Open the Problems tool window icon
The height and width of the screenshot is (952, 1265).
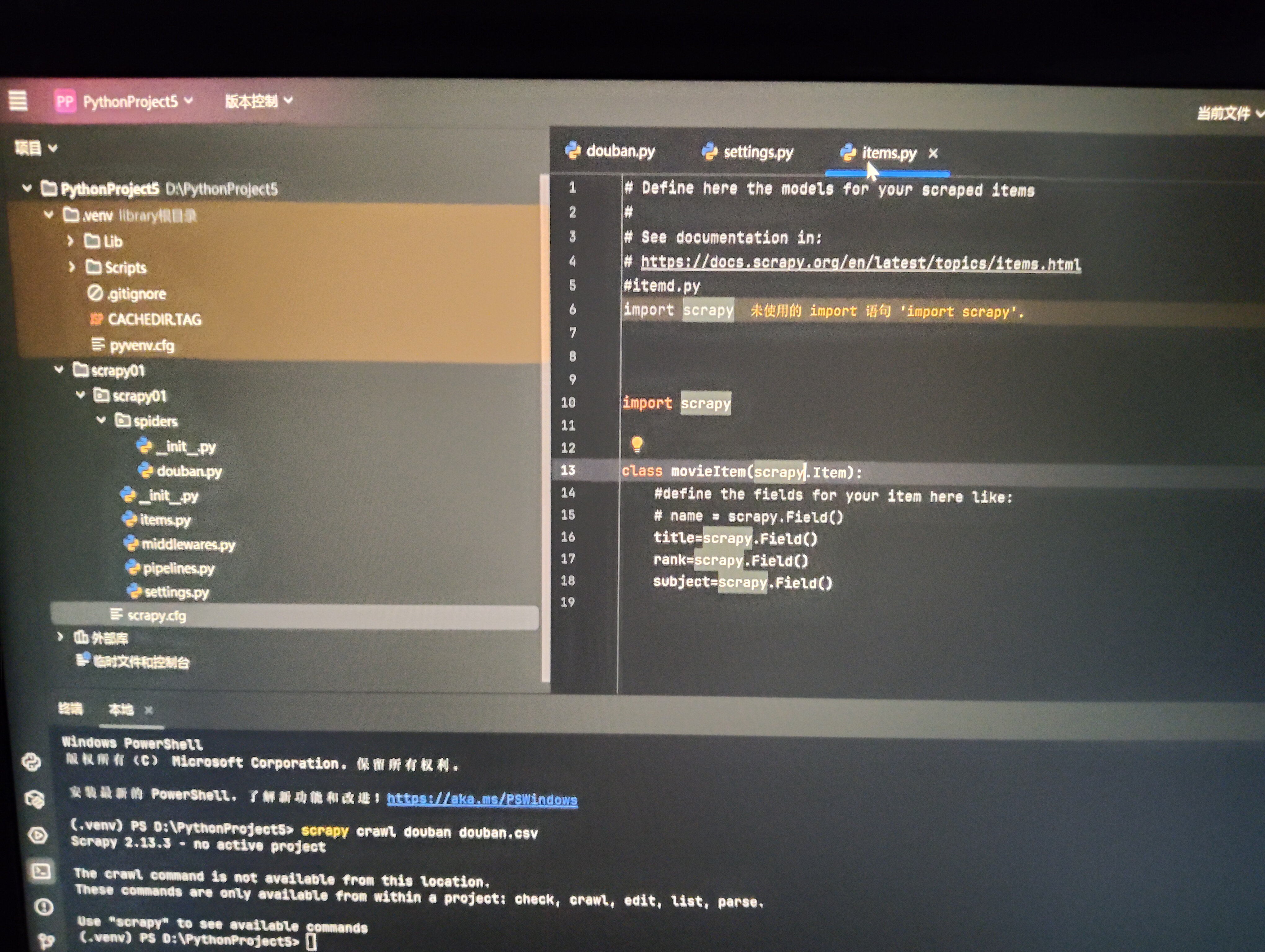(43, 907)
